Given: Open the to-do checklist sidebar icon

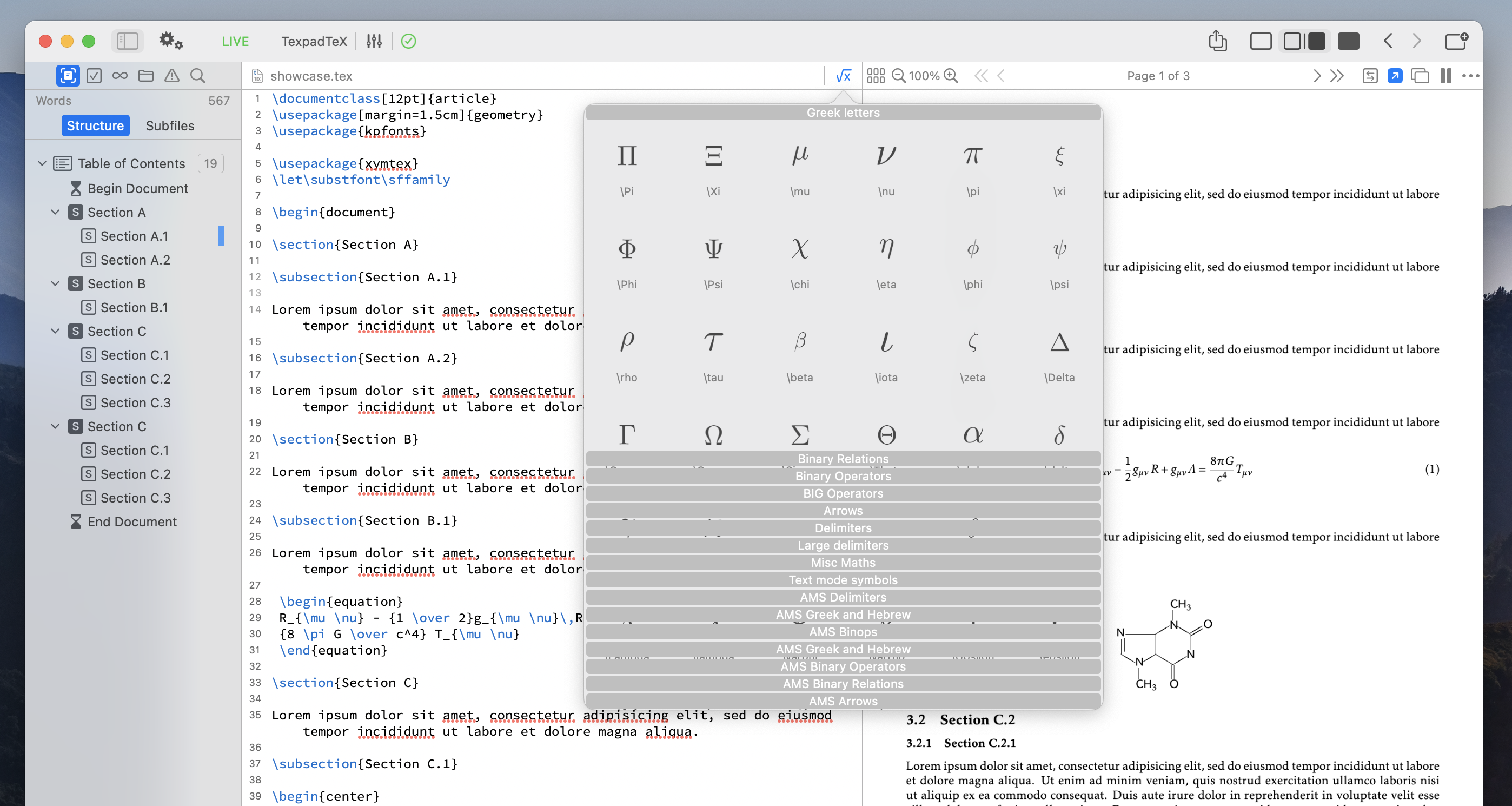Looking at the screenshot, I should point(94,76).
